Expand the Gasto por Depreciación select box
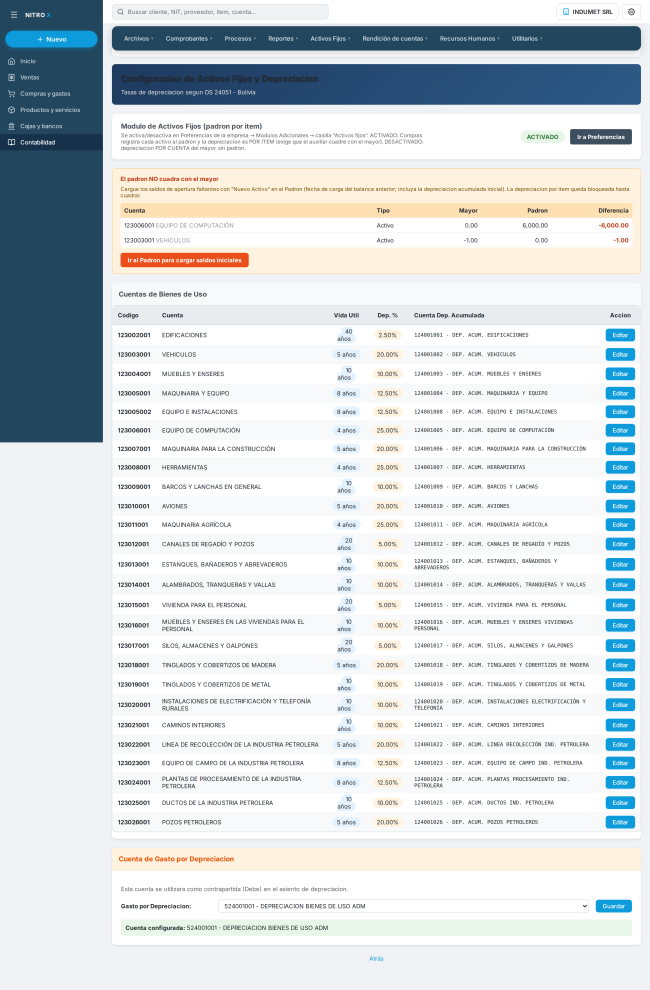 403,906
